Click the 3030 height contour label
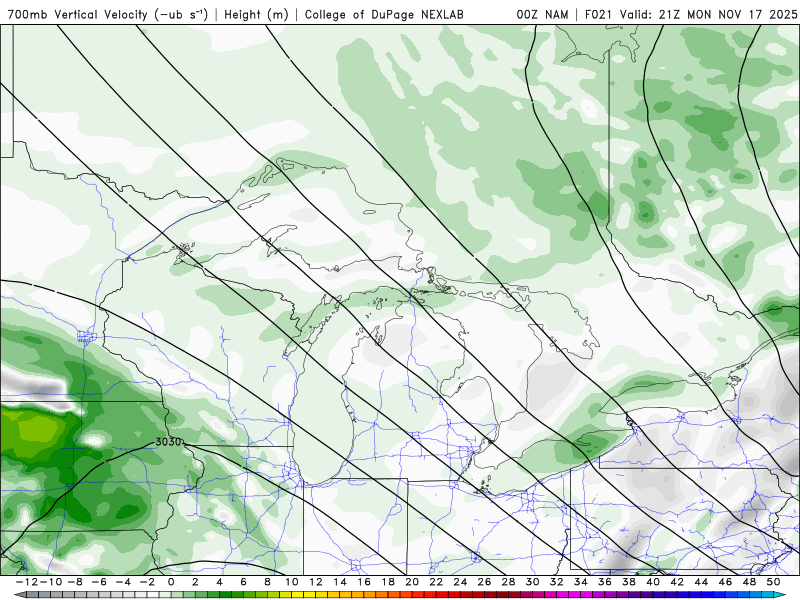The height and width of the screenshot is (600, 800). point(168,442)
